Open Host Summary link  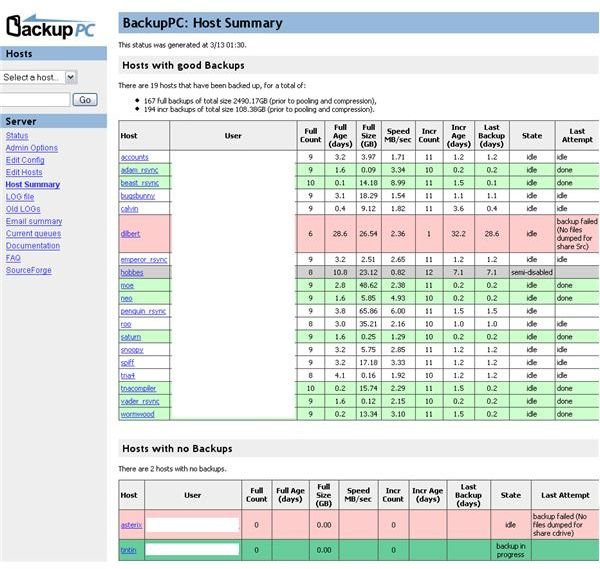coord(33,184)
